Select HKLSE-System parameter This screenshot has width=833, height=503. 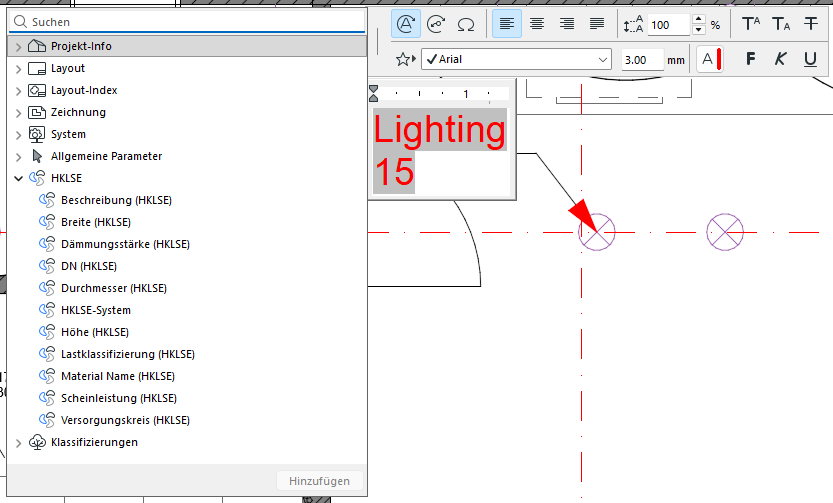coord(96,310)
